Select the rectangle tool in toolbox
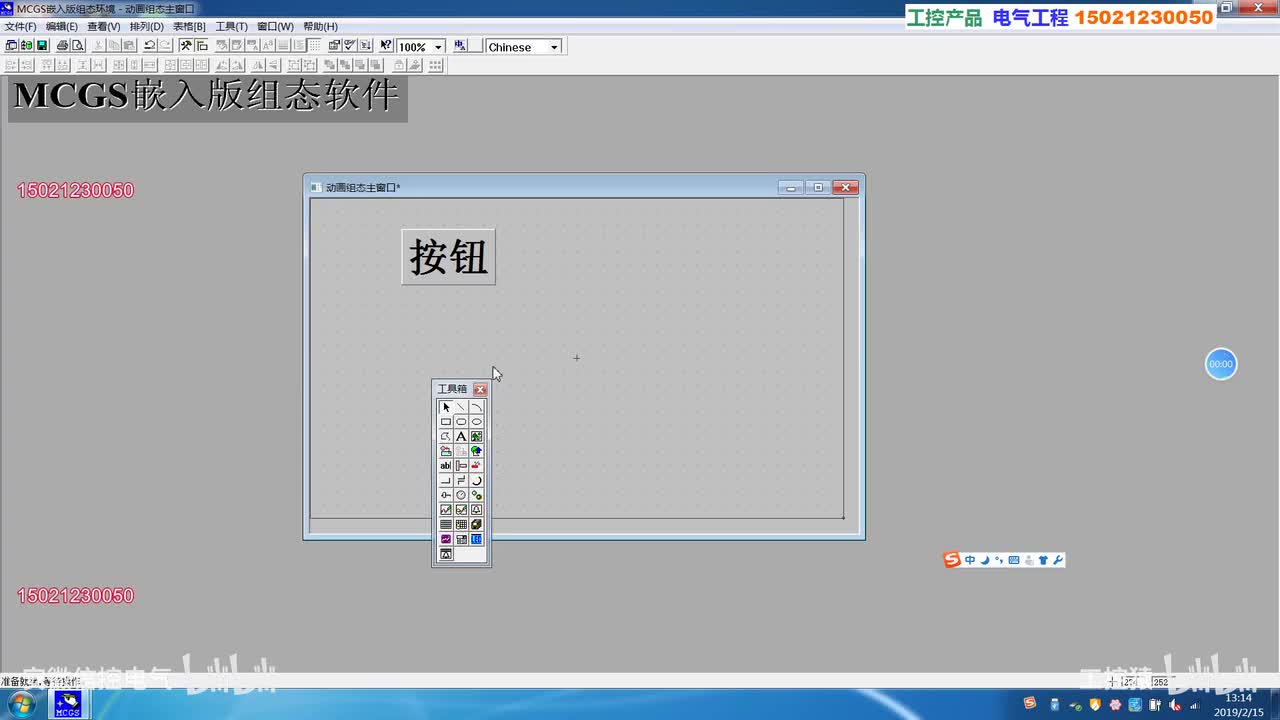This screenshot has height=720, width=1280. [x=446, y=422]
